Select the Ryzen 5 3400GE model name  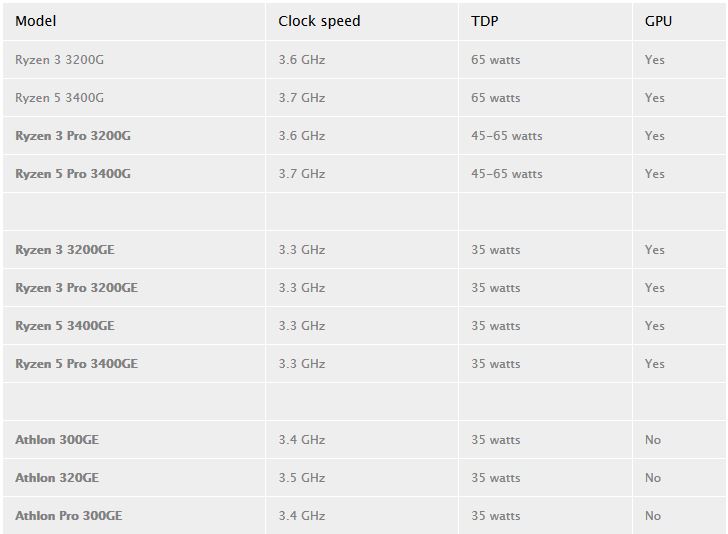coord(65,326)
